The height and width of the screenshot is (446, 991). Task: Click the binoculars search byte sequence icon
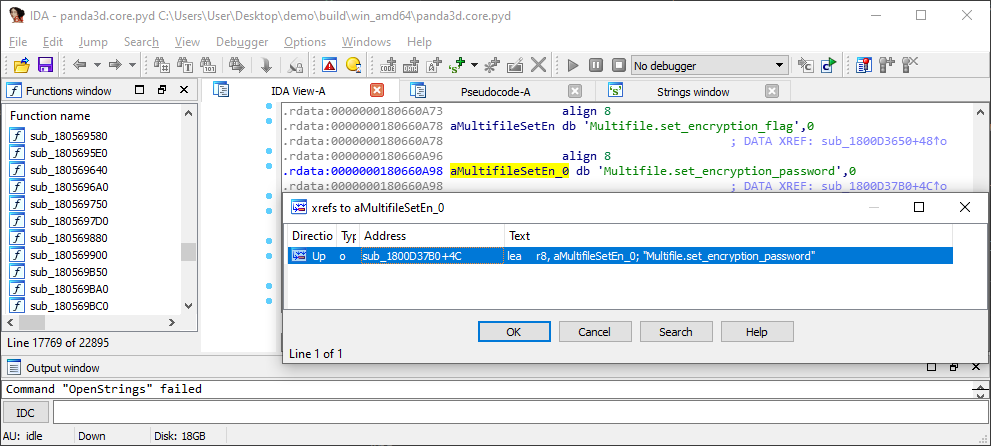tap(207, 65)
